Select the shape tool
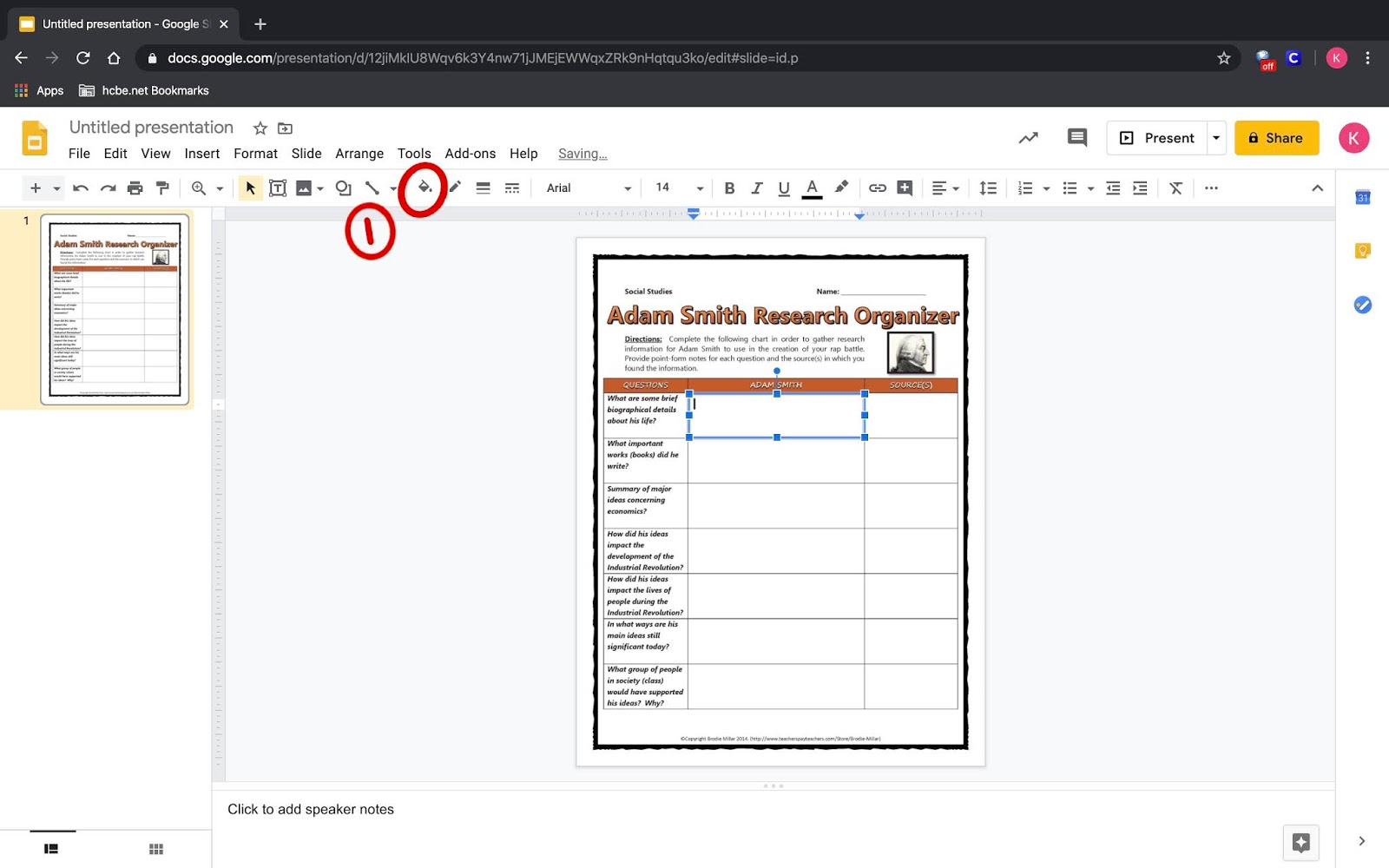The width and height of the screenshot is (1389, 868). point(344,187)
